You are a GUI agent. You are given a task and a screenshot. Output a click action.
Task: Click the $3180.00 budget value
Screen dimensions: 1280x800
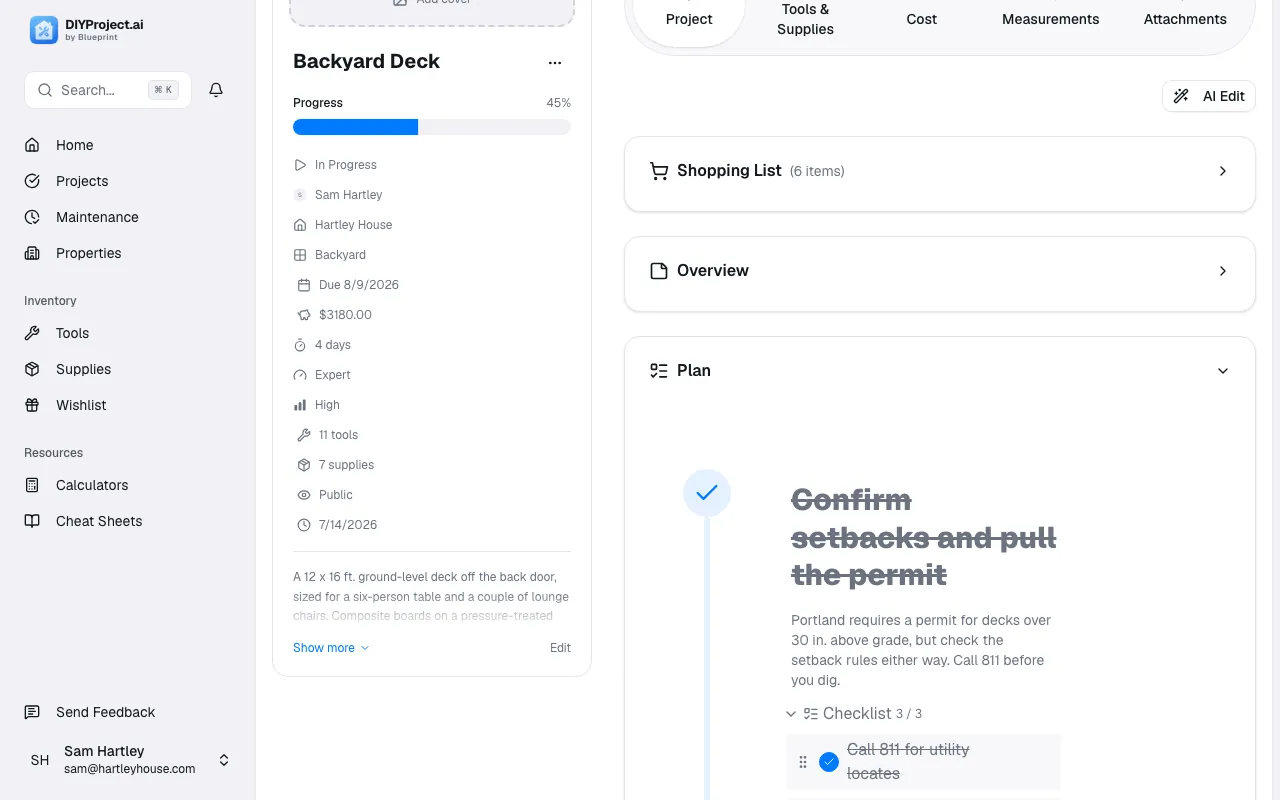[x=345, y=315]
